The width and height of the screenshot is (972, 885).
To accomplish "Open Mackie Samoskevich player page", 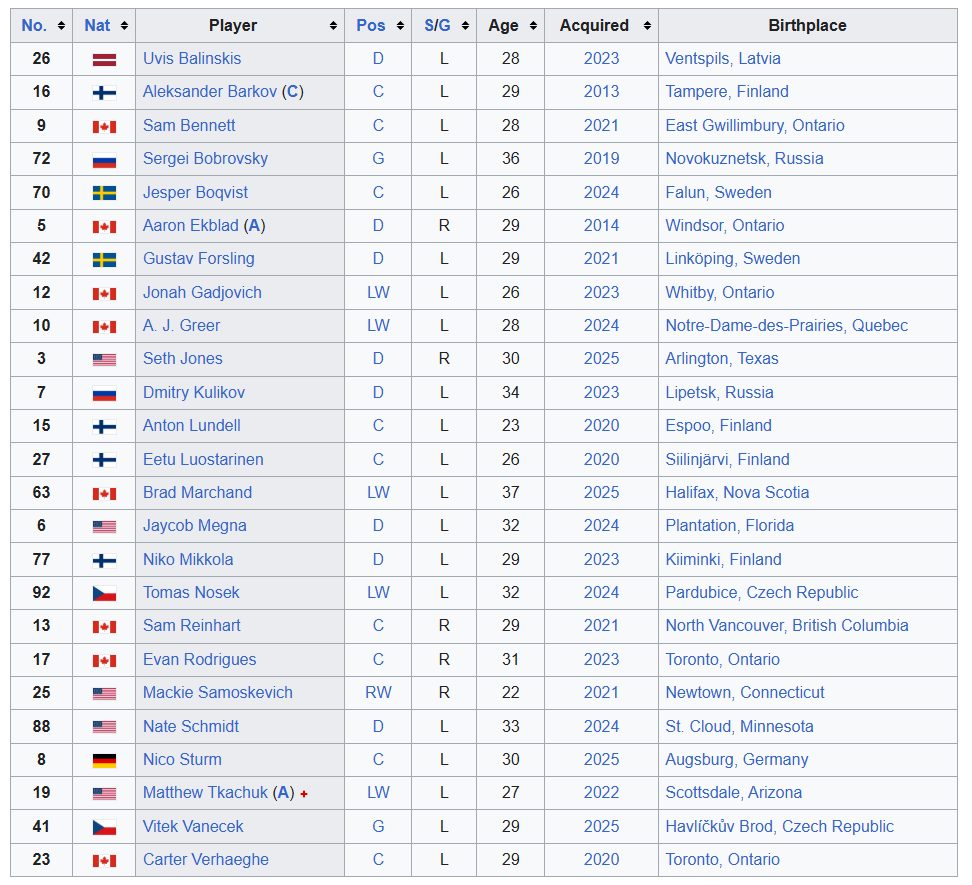I will coord(218,693).
